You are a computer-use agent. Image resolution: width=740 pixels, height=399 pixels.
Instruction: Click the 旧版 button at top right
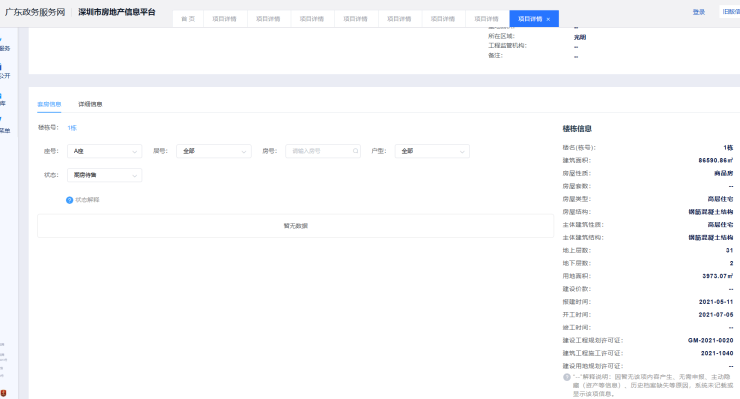730,12
